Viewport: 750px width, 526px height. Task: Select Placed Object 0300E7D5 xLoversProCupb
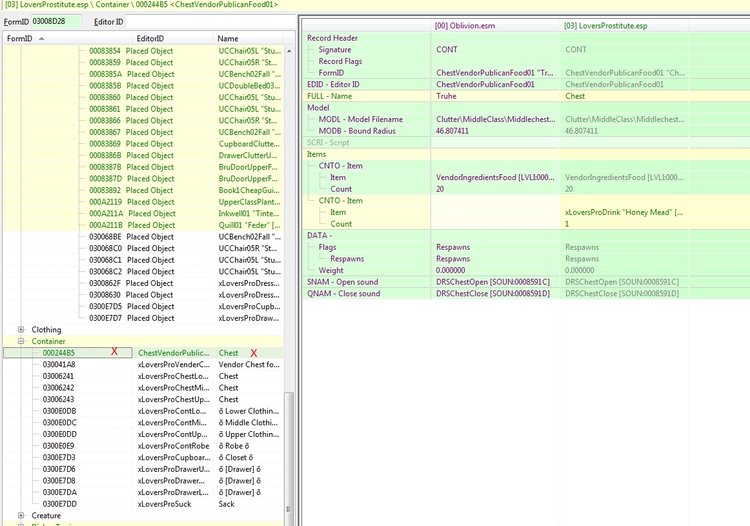(x=143, y=307)
